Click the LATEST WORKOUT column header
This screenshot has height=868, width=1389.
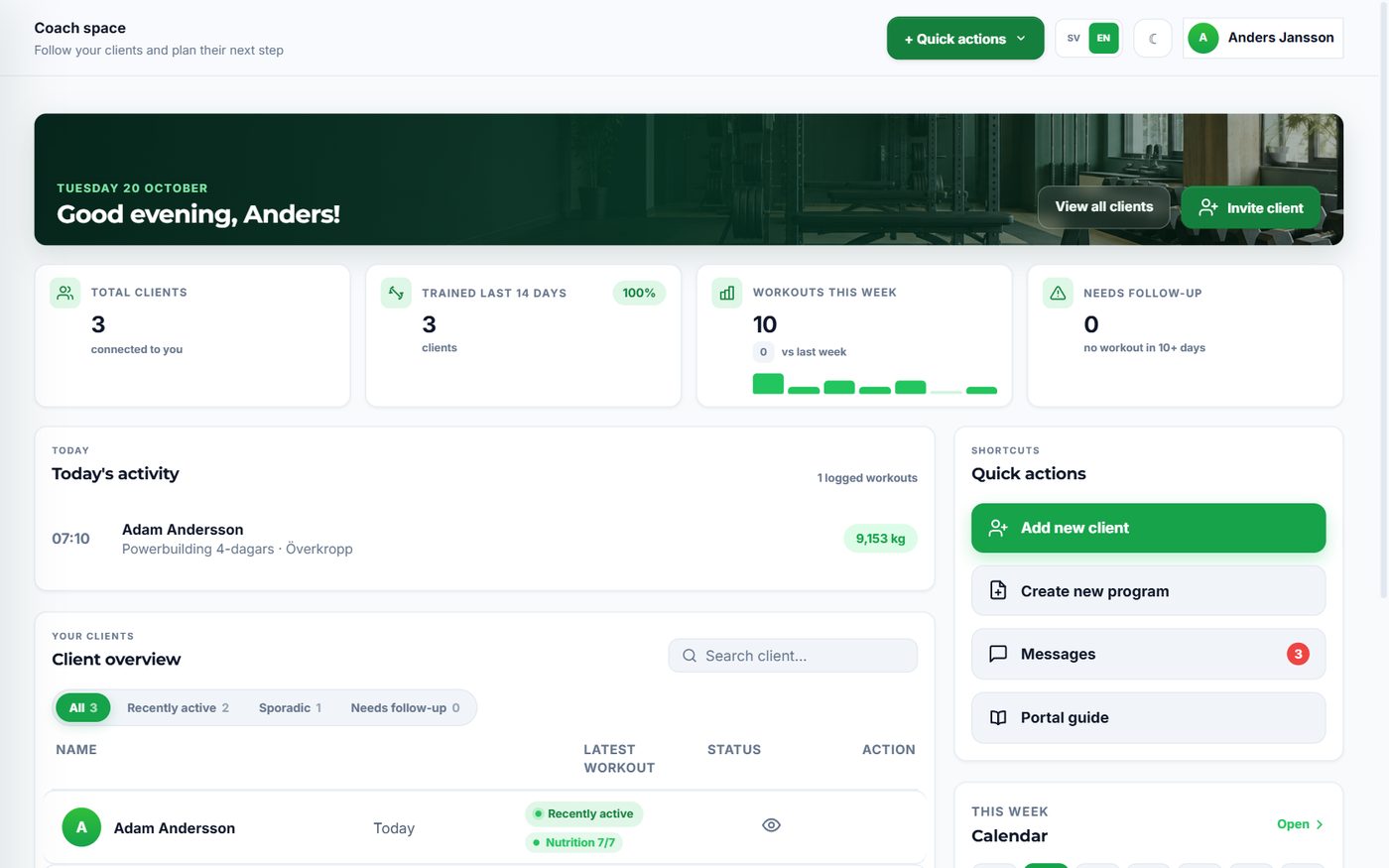pos(619,759)
